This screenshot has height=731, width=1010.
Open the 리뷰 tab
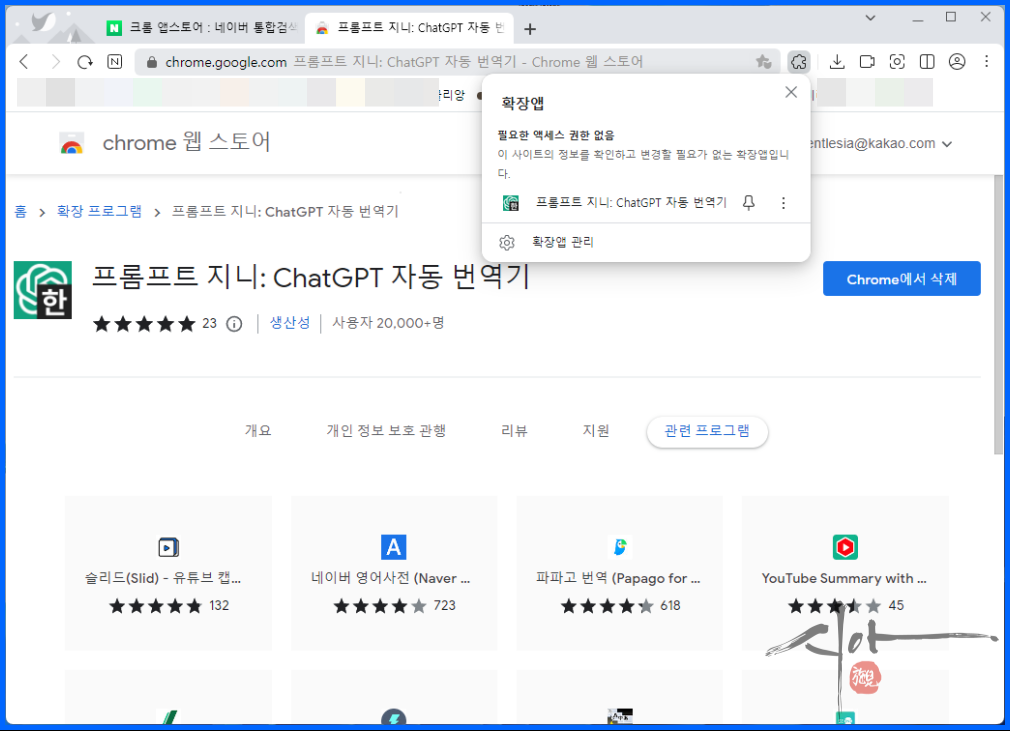514,430
